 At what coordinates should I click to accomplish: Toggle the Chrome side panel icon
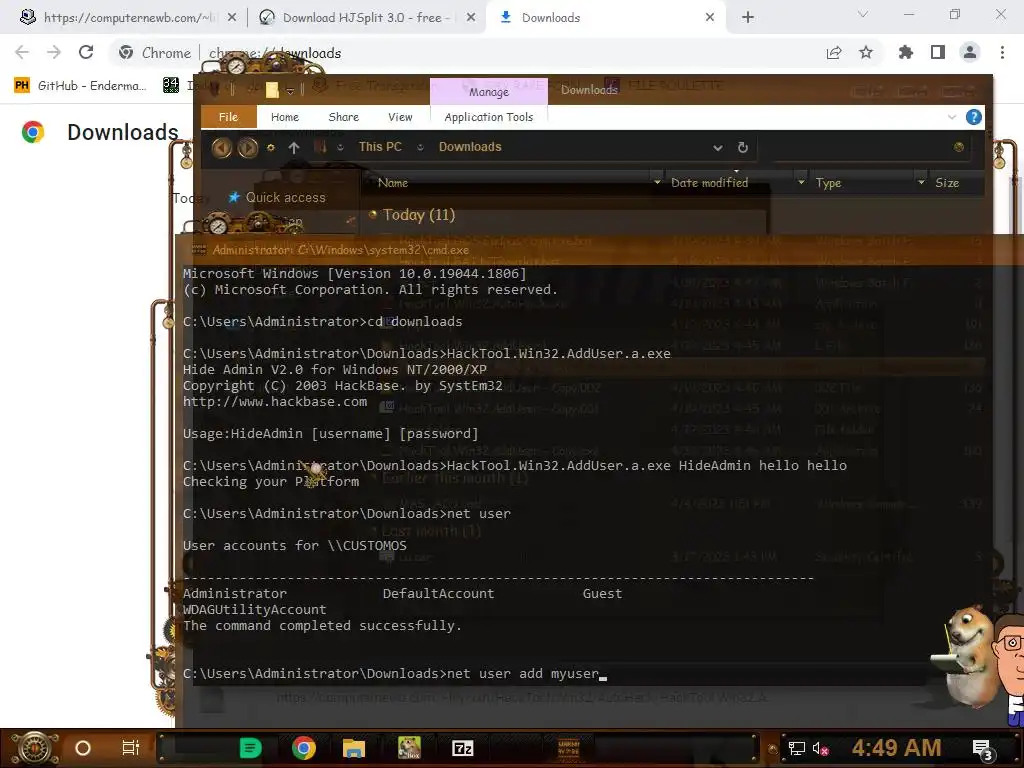tap(938, 52)
